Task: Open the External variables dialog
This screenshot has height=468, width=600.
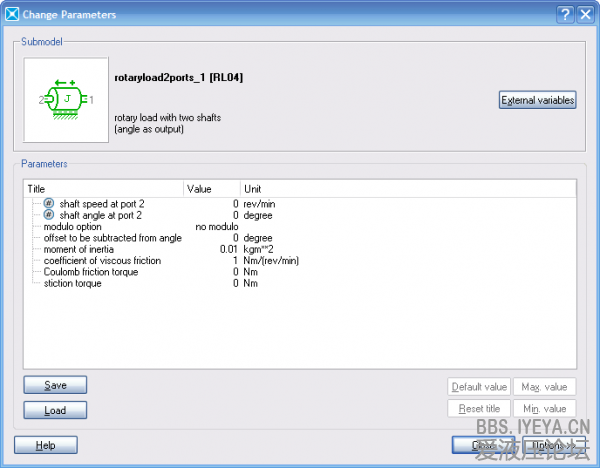Action: [x=537, y=100]
